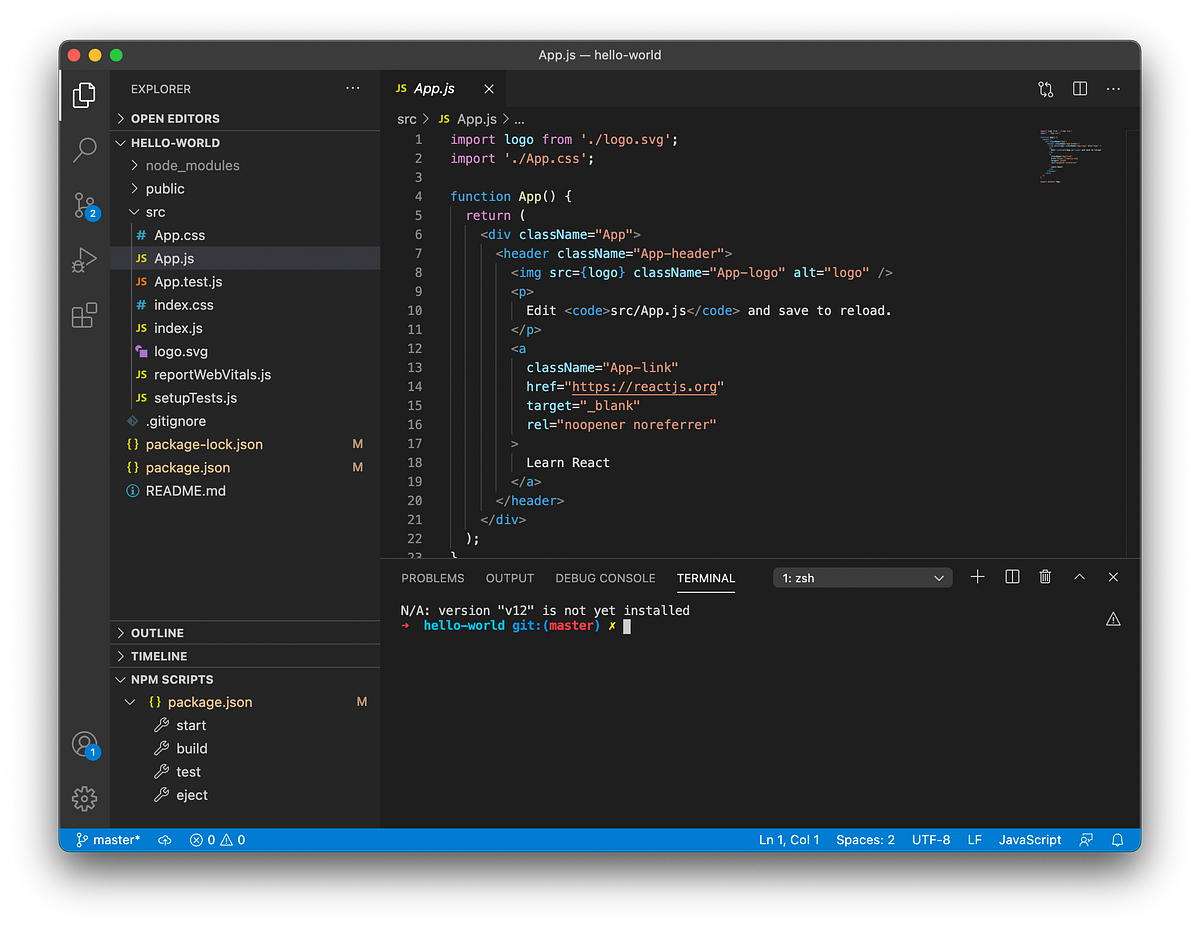Click the Accounts icon in activity bar

tap(84, 744)
